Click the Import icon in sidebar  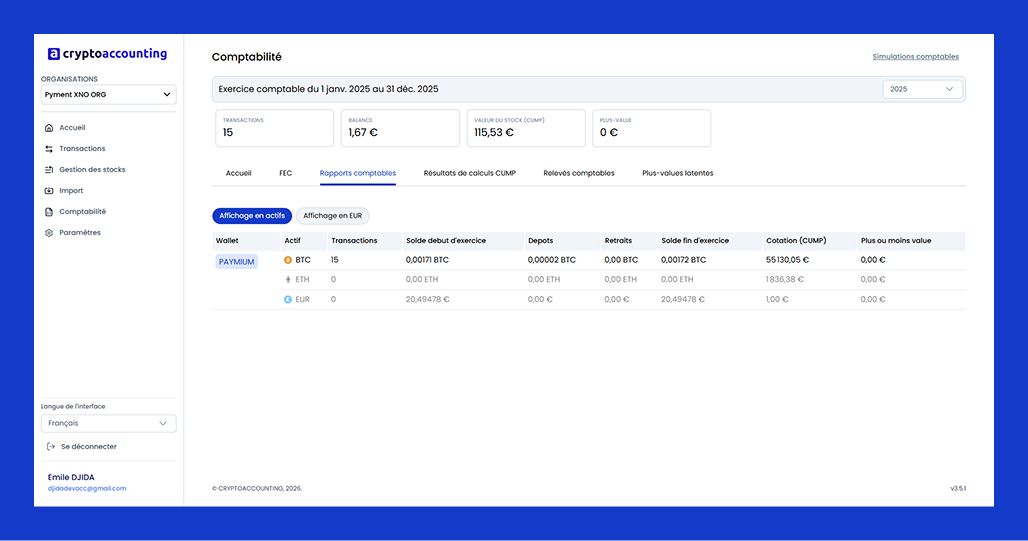(x=49, y=191)
